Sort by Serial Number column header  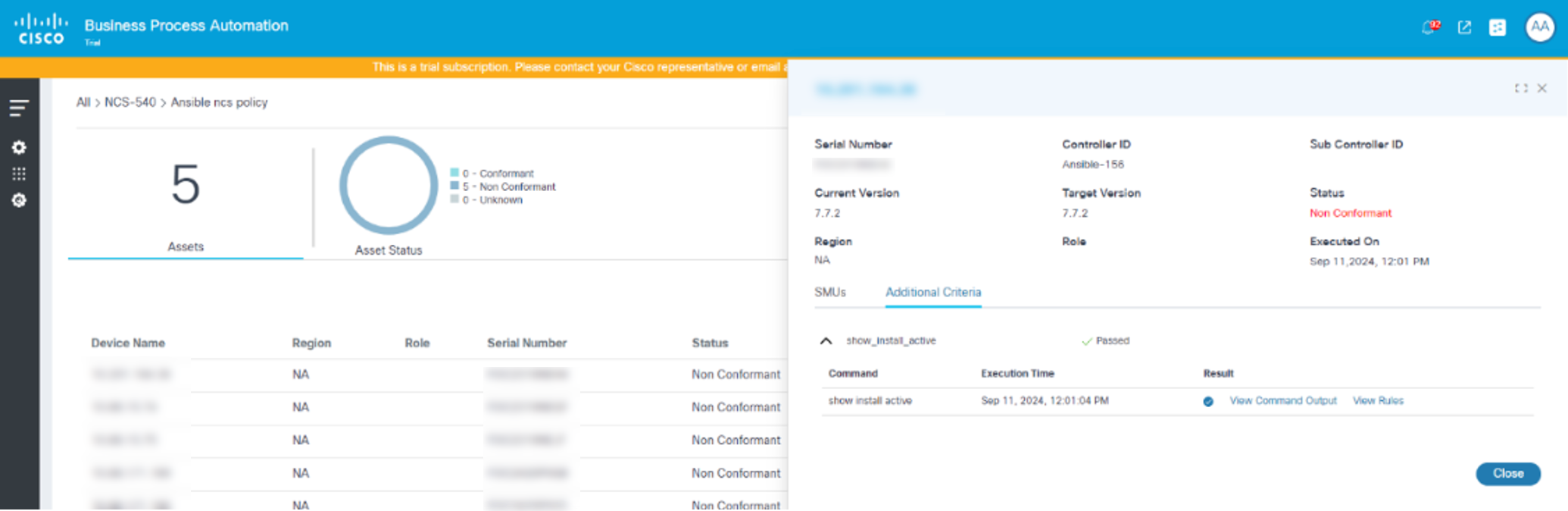pyautogui.click(x=526, y=343)
